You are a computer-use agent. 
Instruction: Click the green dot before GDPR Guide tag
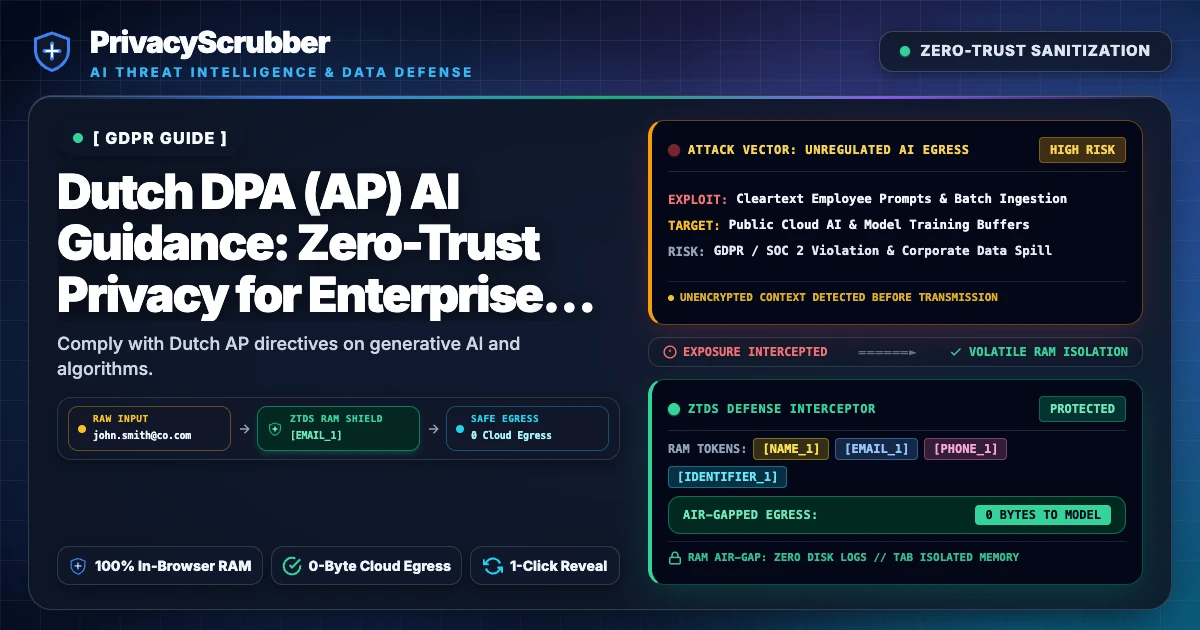click(78, 138)
